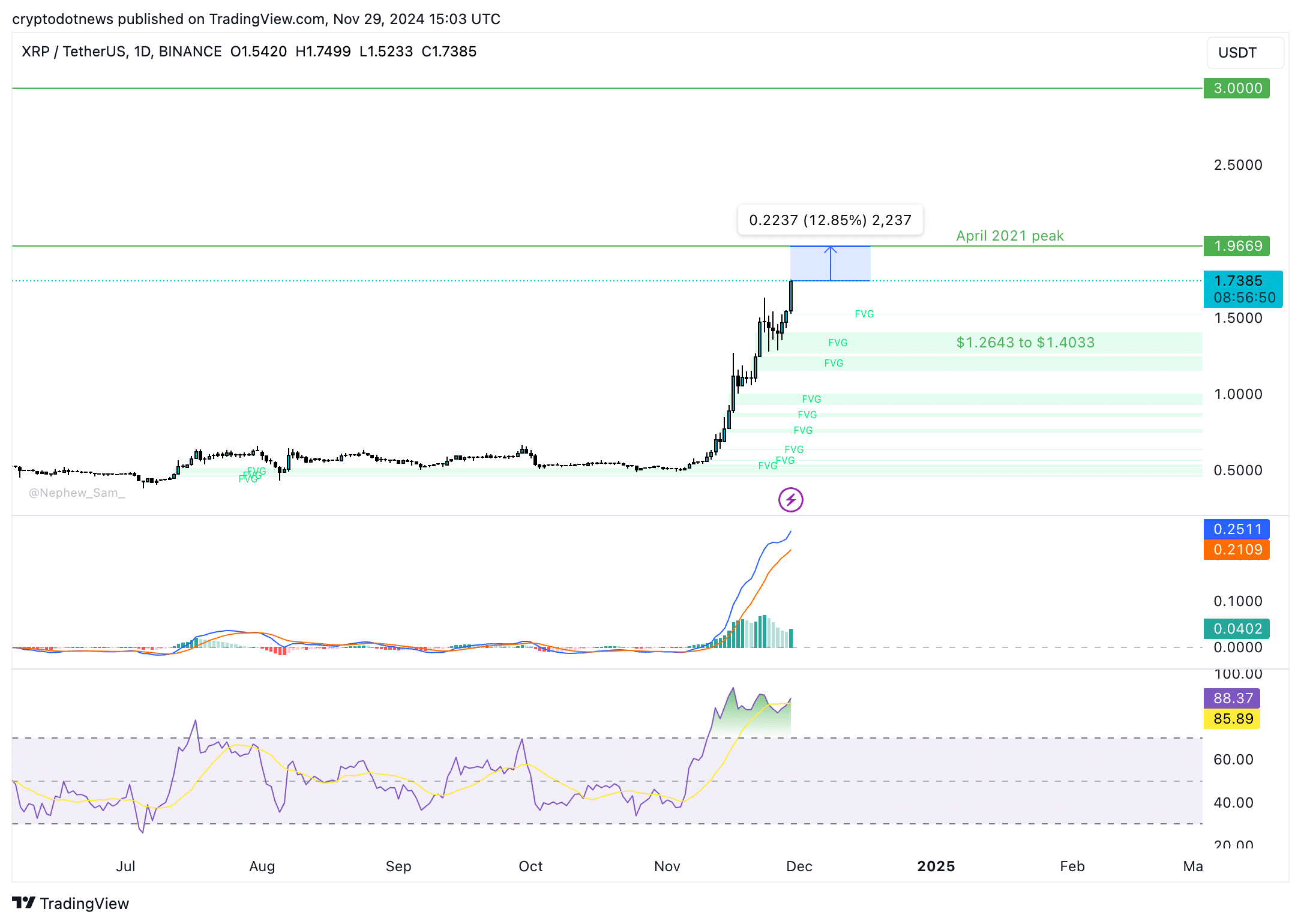Click the open value O1.5420 in header
Image resolution: width=1301 pixels, height=924 pixels.
pyautogui.click(x=259, y=52)
